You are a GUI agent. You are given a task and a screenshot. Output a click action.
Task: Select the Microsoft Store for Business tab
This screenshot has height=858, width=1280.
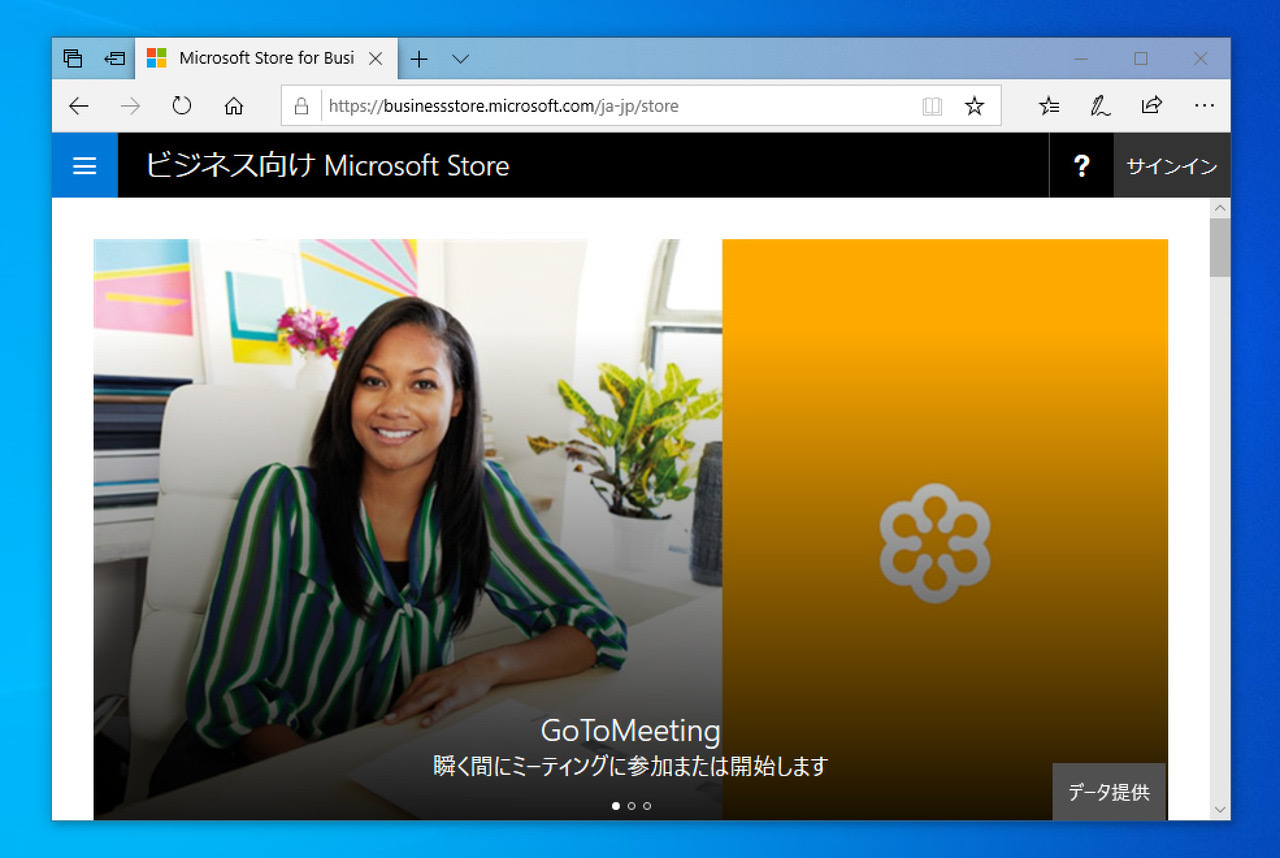(265, 58)
